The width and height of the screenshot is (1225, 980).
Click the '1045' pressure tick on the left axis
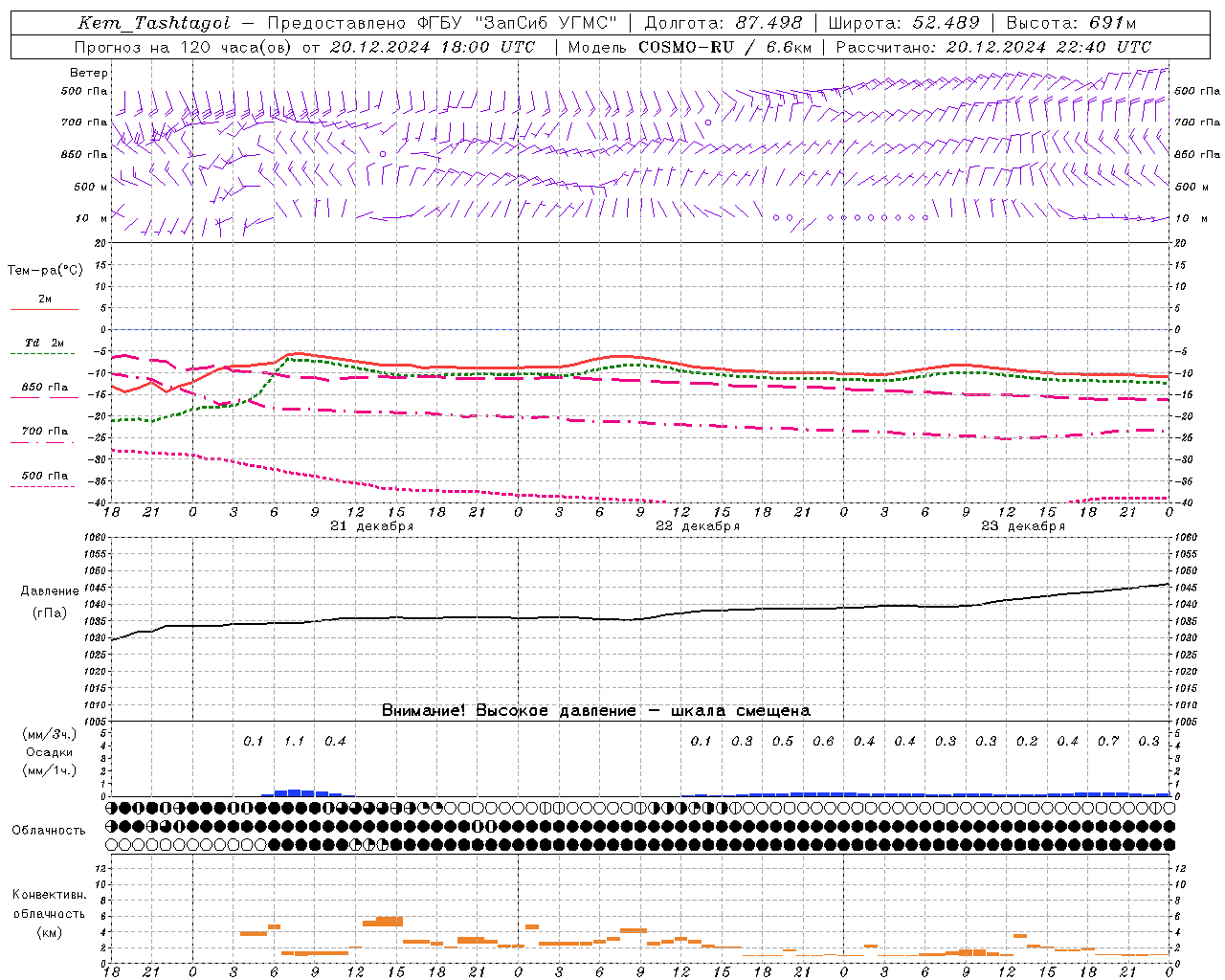96,588
